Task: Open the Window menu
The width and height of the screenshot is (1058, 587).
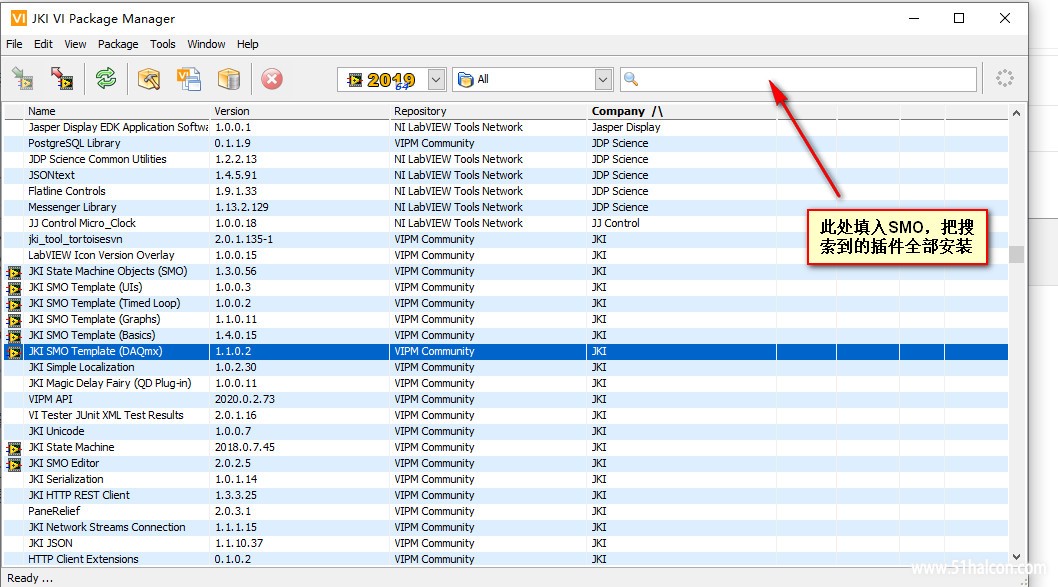Action: (x=206, y=44)
